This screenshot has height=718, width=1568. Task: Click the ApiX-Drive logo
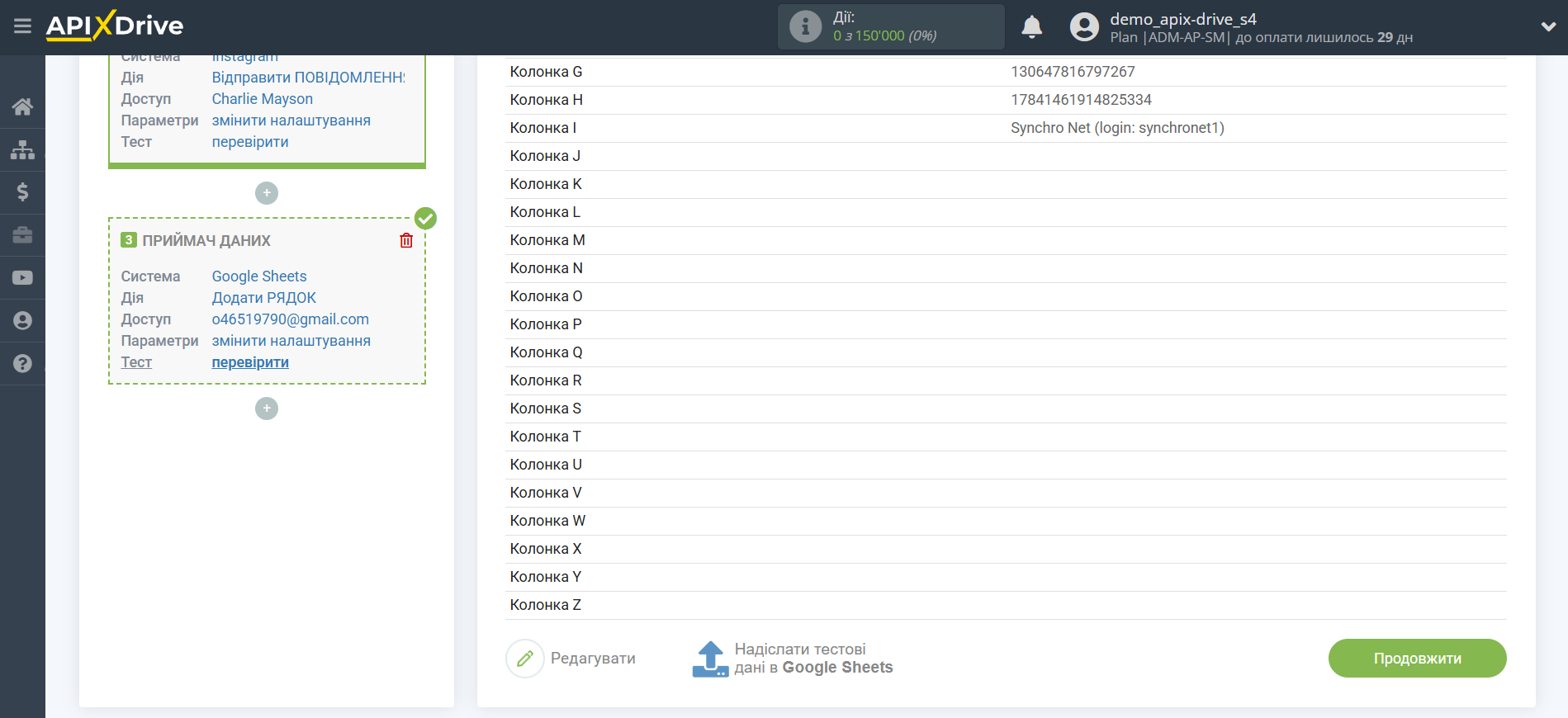click(115, 26)
